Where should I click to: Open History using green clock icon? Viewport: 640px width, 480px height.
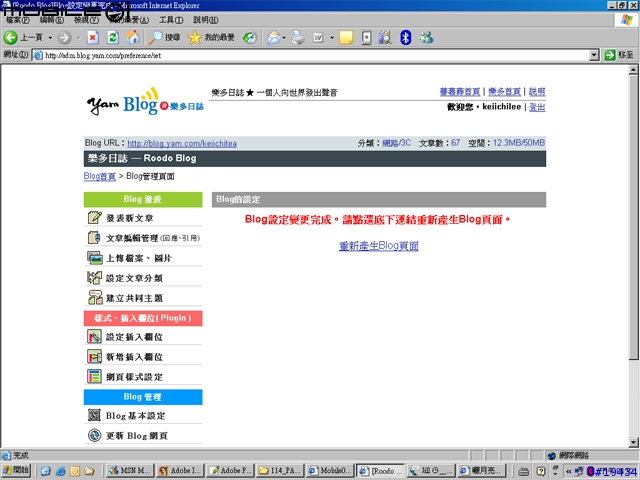tap(249, 38)
